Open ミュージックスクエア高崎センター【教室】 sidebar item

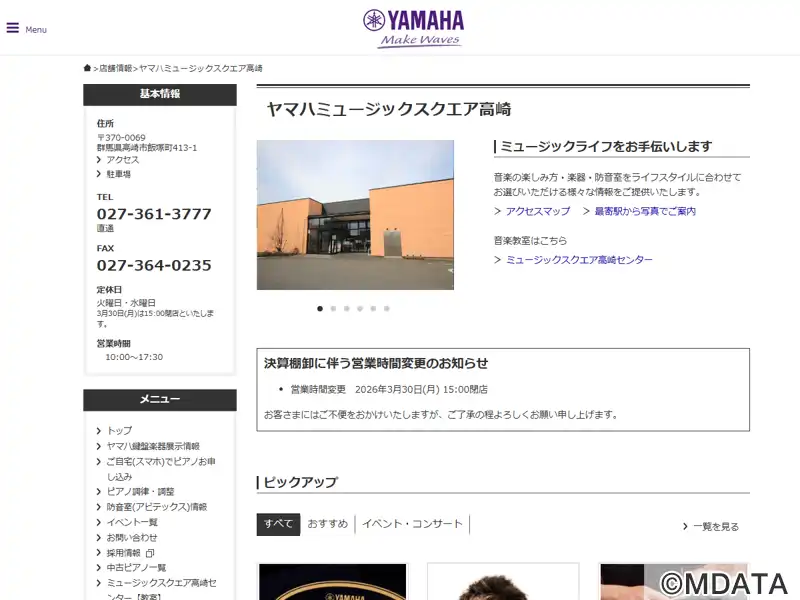click(x=161, y=589)
